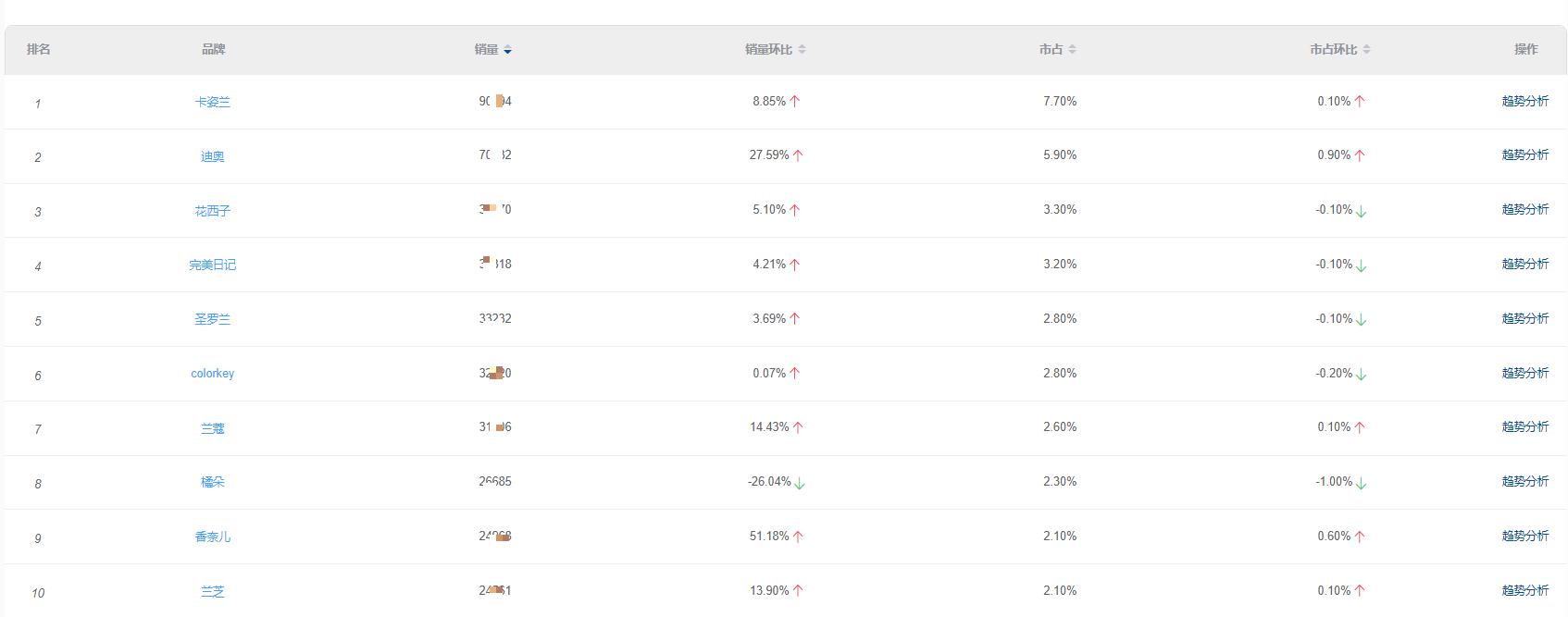This screenshot has height=617, width=1568.
Task: Open 趋势分析 for 兰芝 row
Action: coord(1524,591)
